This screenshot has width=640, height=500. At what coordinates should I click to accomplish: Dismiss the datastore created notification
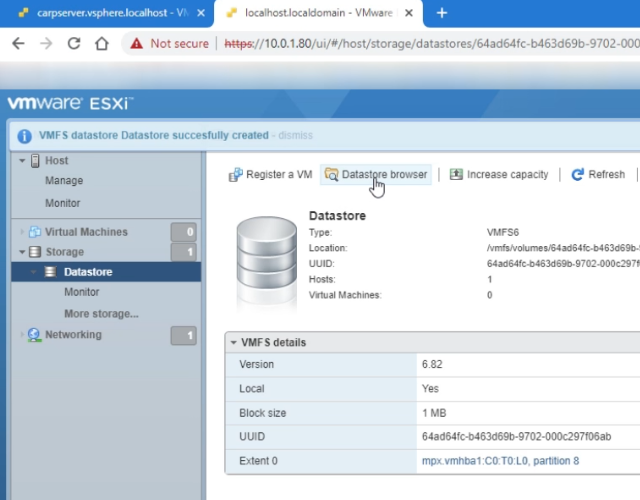(x=296, y=135)
